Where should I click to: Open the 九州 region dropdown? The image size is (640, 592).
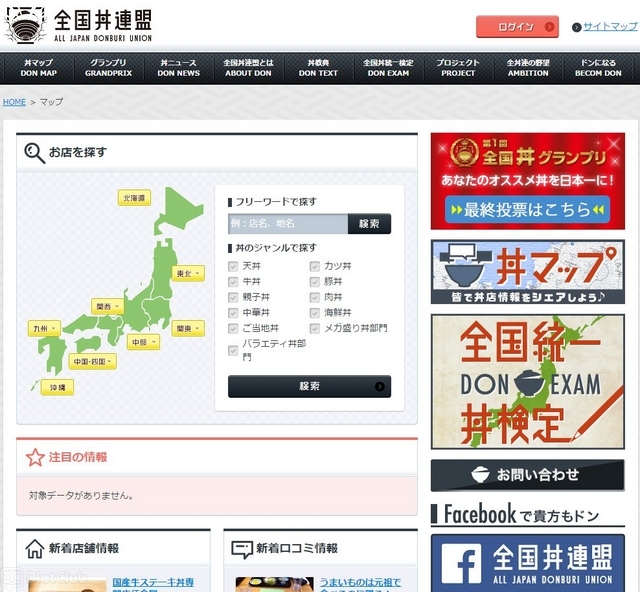tap(45, 327)
